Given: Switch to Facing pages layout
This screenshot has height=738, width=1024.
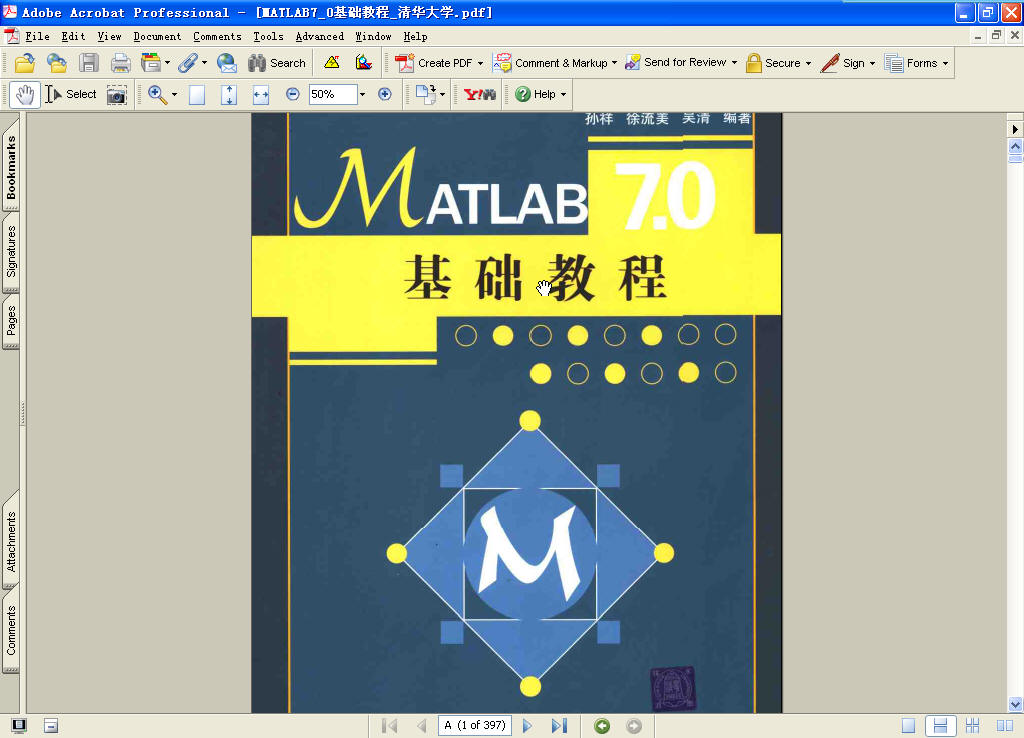Looking at the screenshot, I should pos(1004,726).
